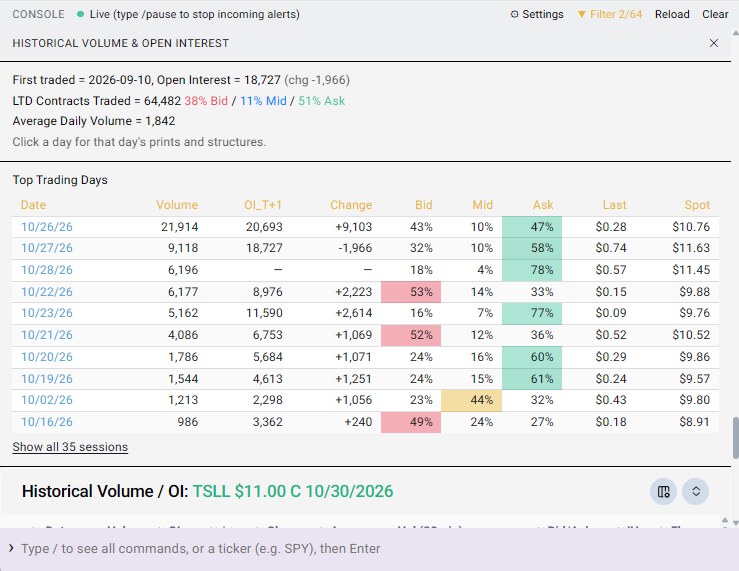Open the 10/19/26 trading day
Screen dimensions: 739x571
47,379
